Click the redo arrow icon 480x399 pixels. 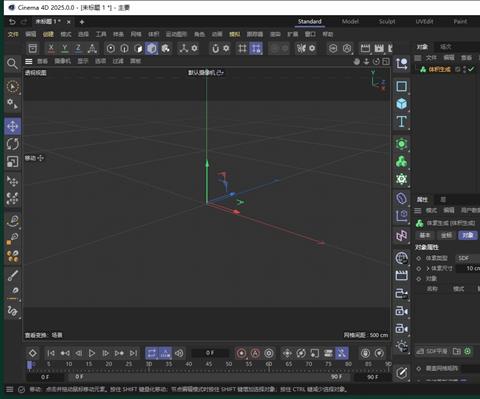24,22
